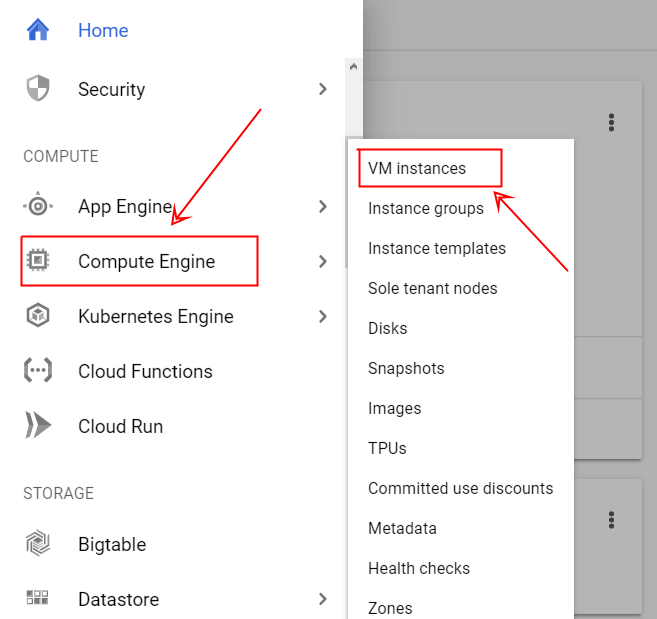This screenshot has height=619, width=657.
Task: Click the Datastore grid icon
Action: 37,598
